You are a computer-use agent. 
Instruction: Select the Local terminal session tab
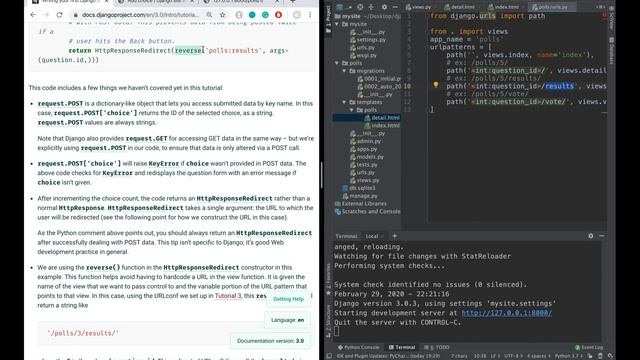(x=373, y=236)
